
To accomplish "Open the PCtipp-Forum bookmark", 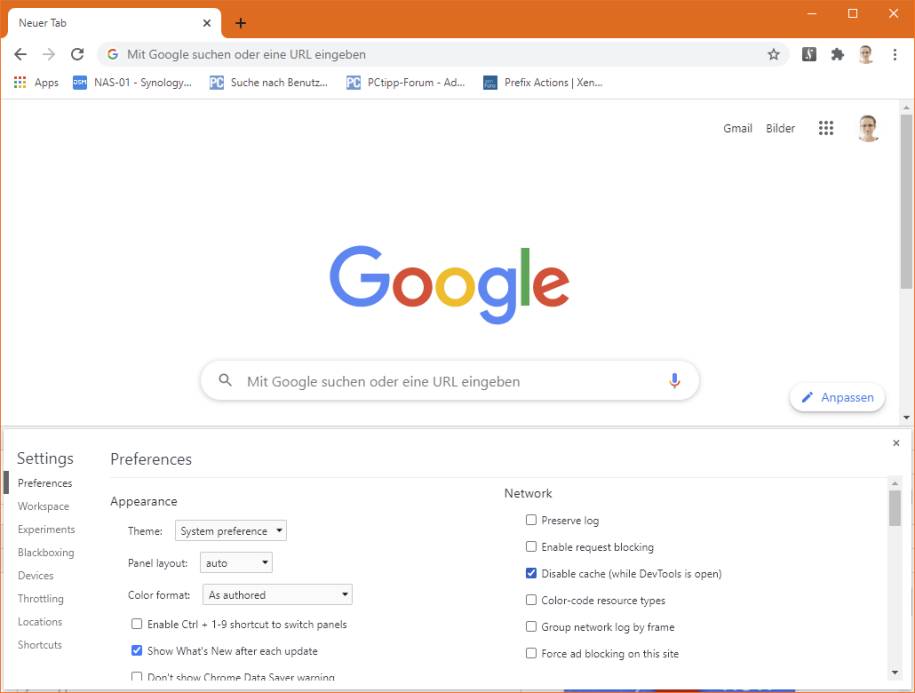I will 406,82.
